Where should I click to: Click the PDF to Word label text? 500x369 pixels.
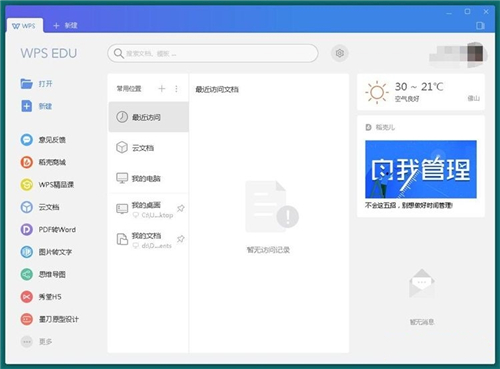click(57, 229)
